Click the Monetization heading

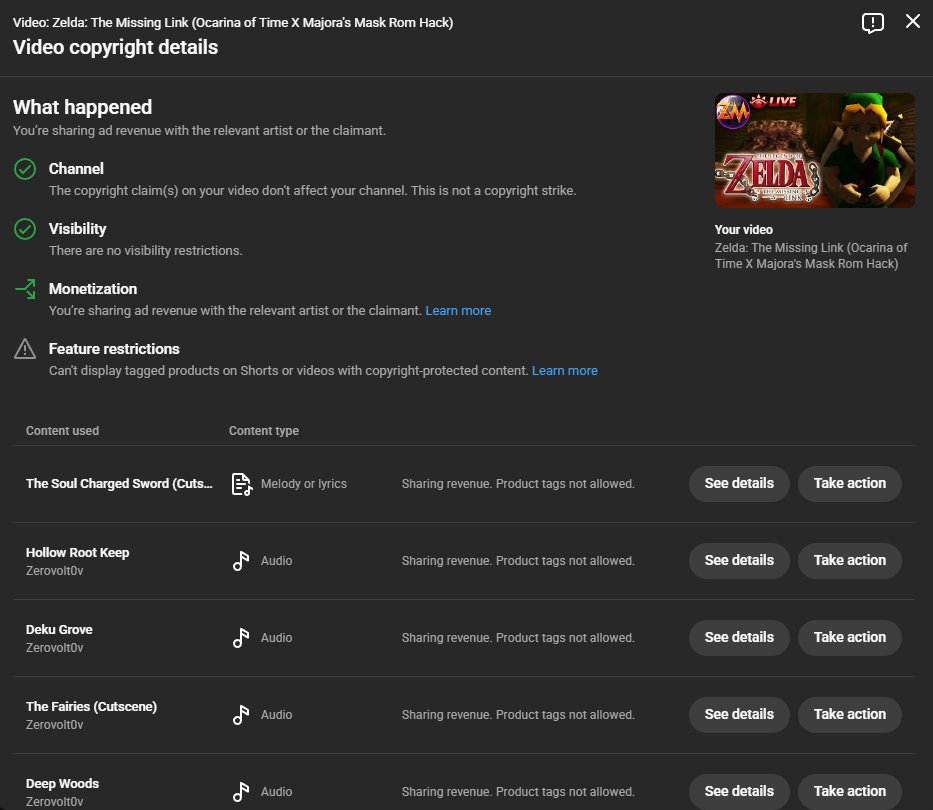point(93,289)
